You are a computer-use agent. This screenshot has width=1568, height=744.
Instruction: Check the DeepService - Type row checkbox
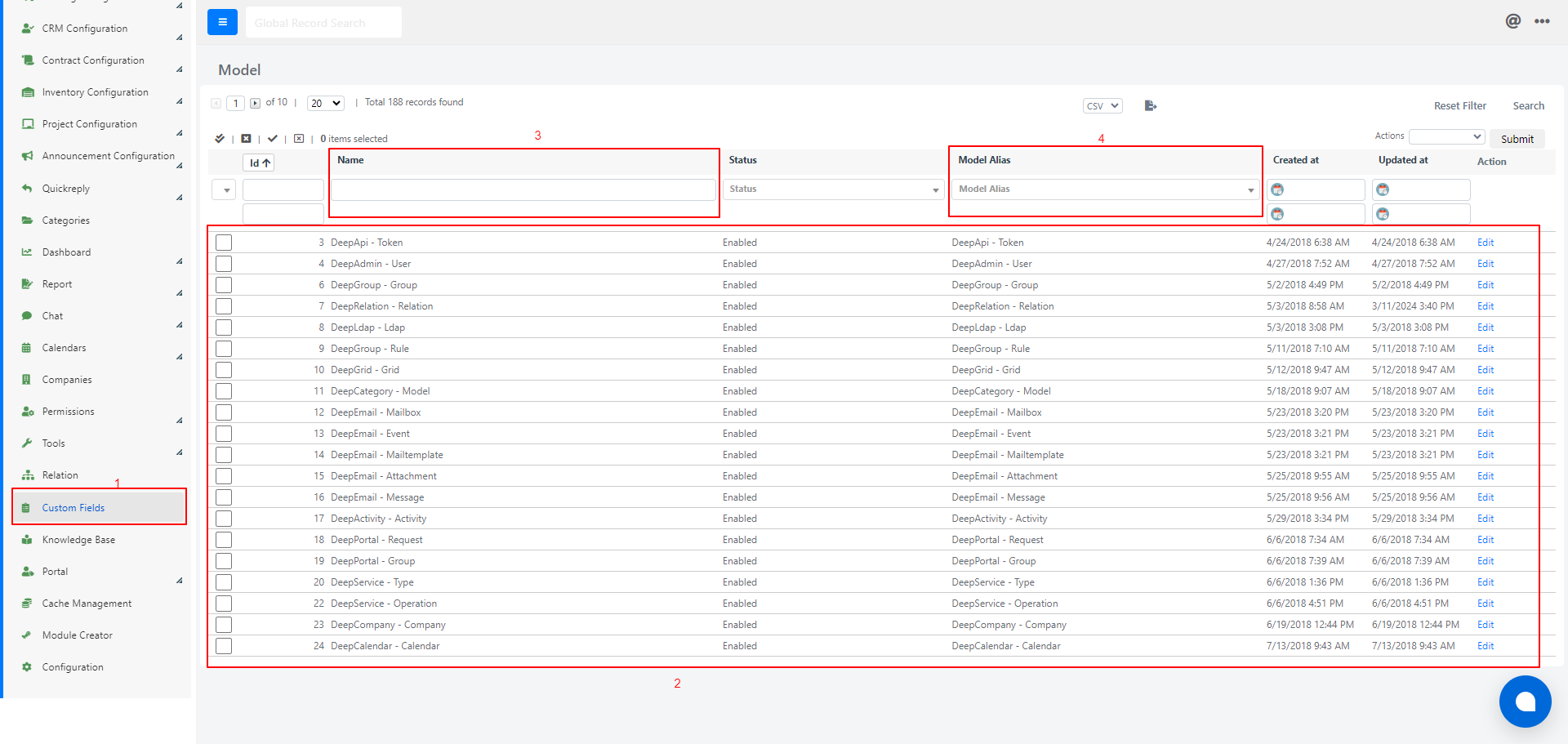coord(224,582)
